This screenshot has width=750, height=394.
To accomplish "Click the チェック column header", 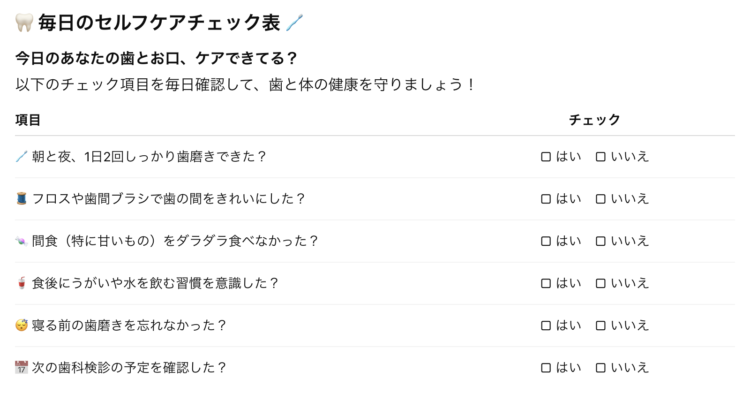I will point(595,120).
